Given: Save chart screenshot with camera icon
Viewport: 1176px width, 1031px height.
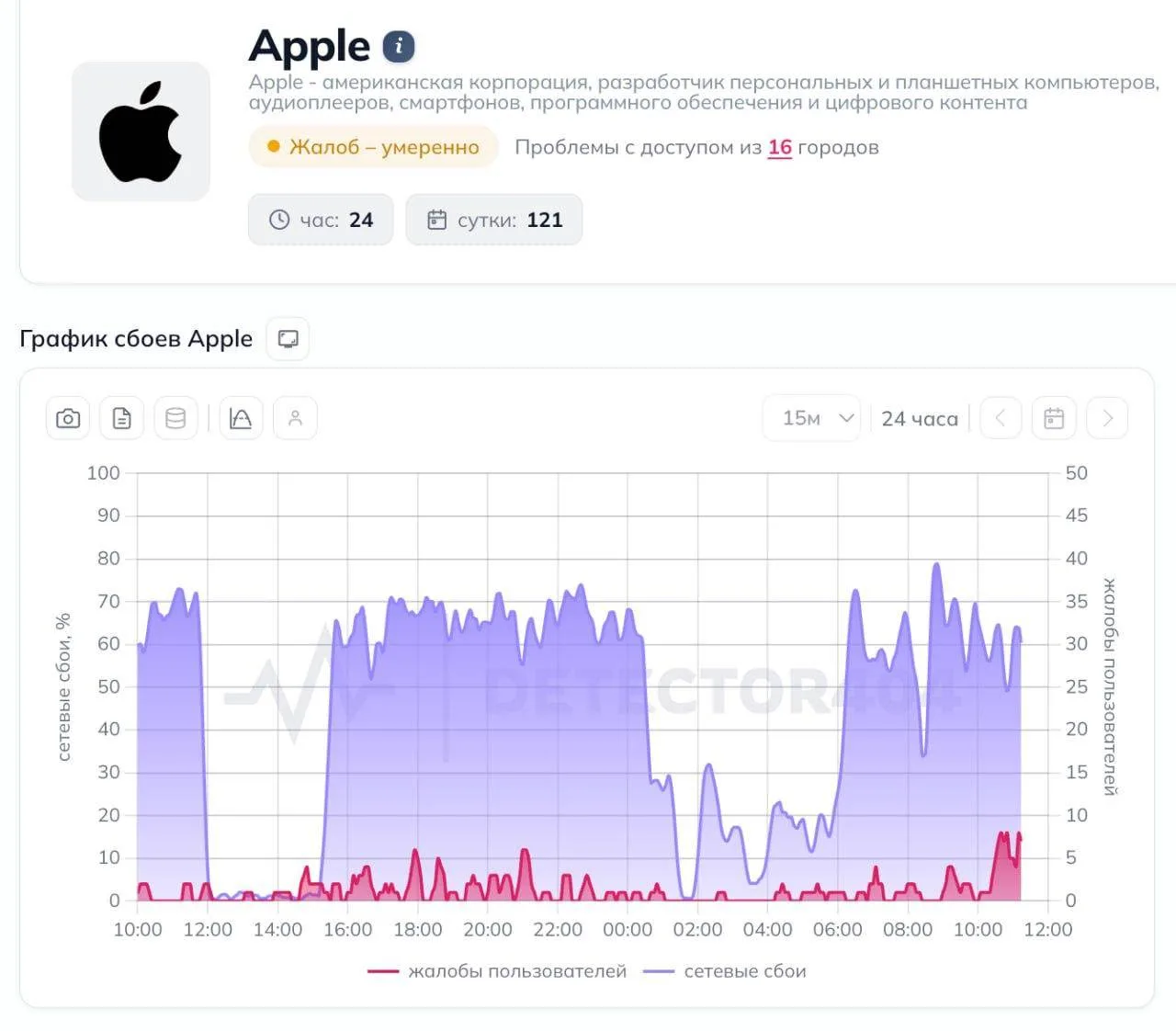Looking at the screenshot, I should [68, 419].
